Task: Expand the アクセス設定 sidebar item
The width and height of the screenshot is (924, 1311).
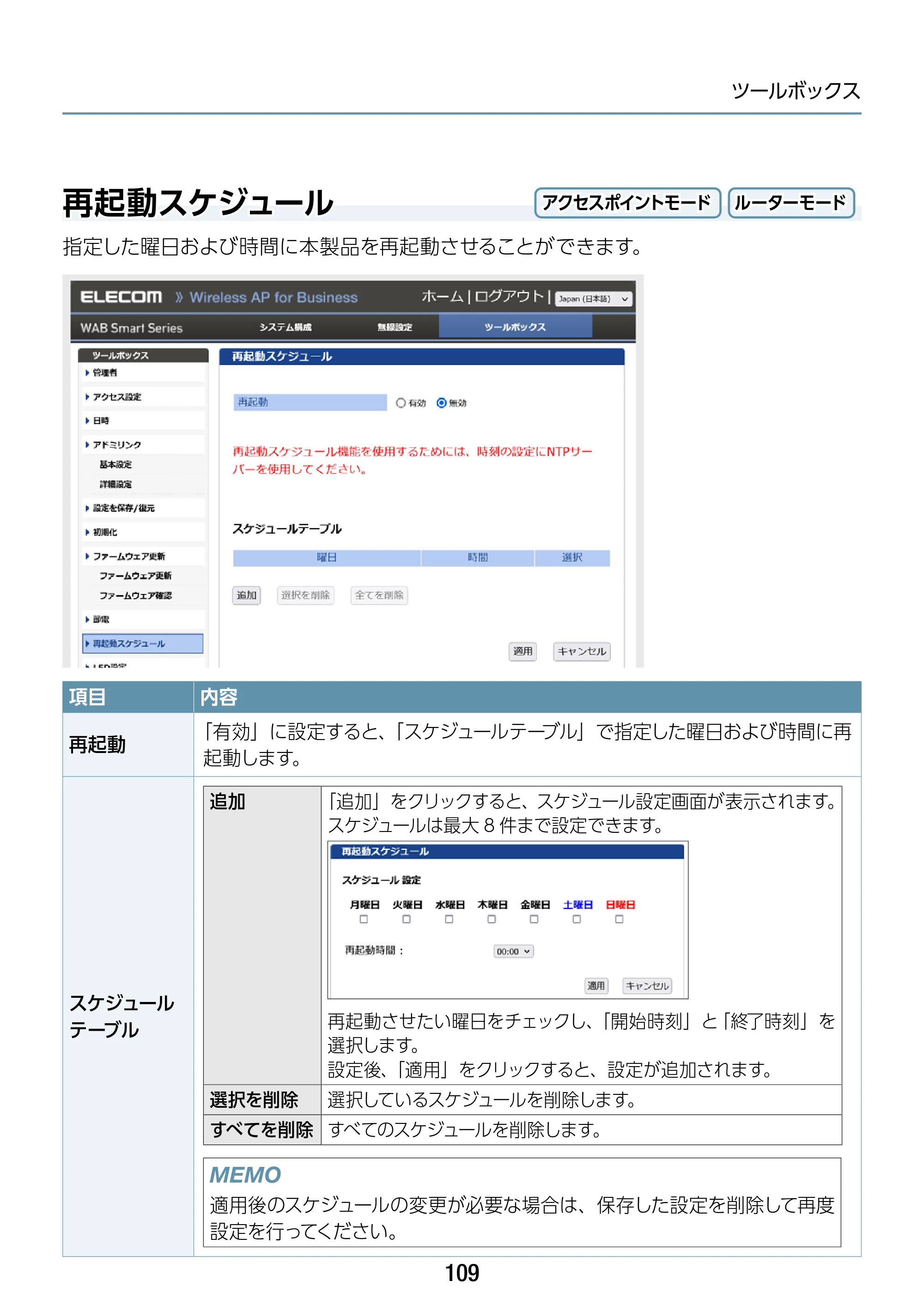Action: click(143, 397)
